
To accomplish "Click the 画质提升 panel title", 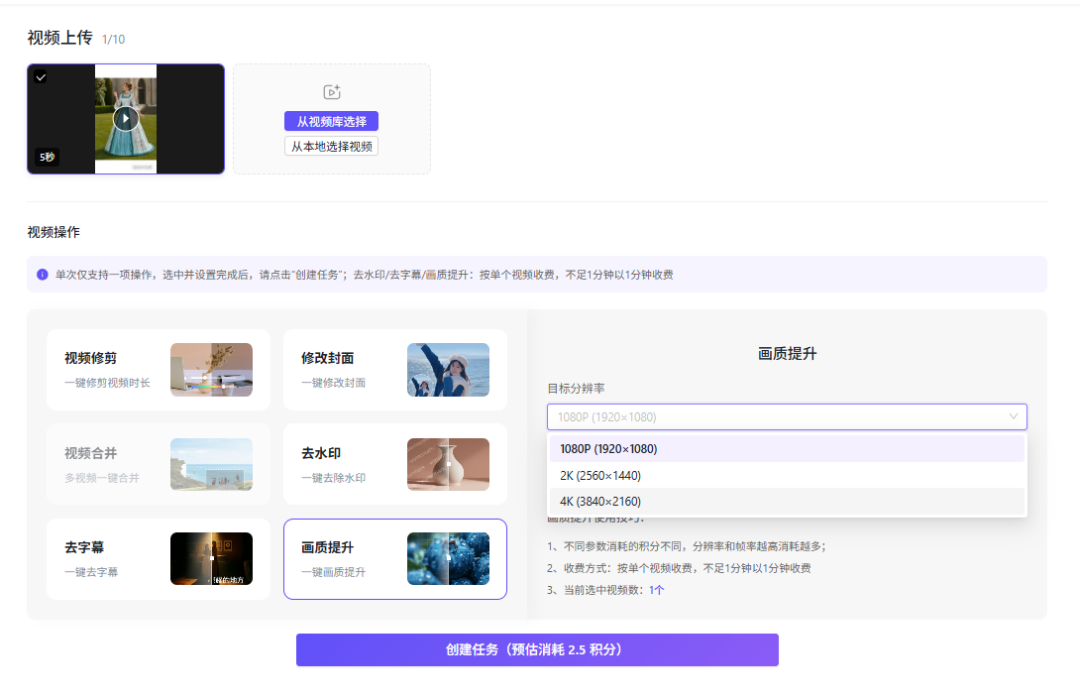I will (787, 353).
